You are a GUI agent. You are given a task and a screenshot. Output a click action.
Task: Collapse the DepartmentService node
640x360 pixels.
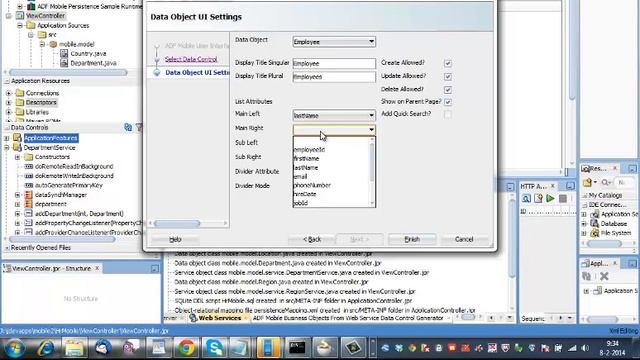[x=7, y=148]
